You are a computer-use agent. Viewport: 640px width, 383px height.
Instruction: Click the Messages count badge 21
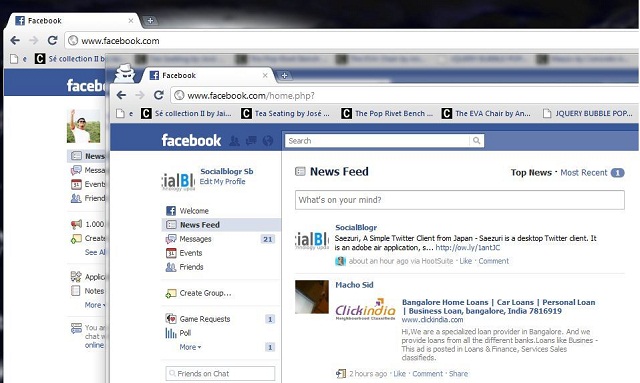268,239
